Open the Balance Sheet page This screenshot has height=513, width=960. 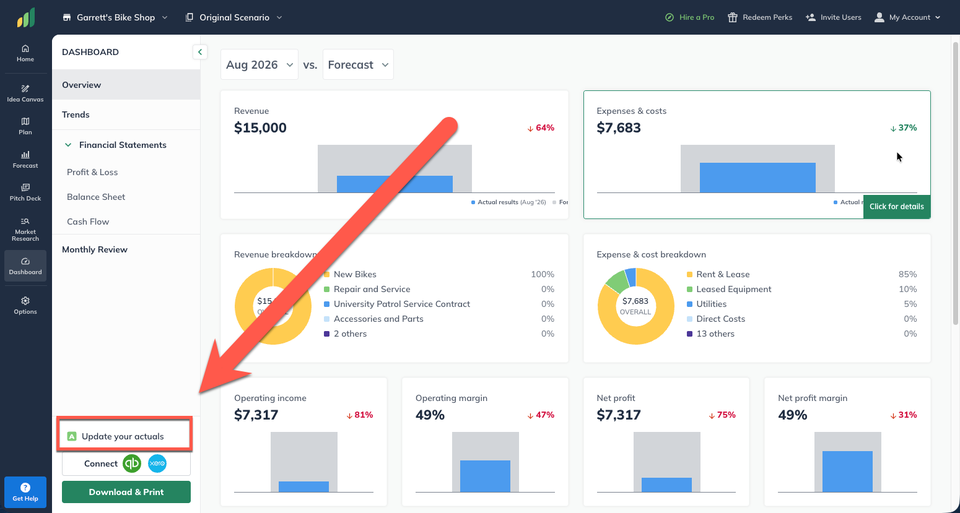(x=96, y=197)
